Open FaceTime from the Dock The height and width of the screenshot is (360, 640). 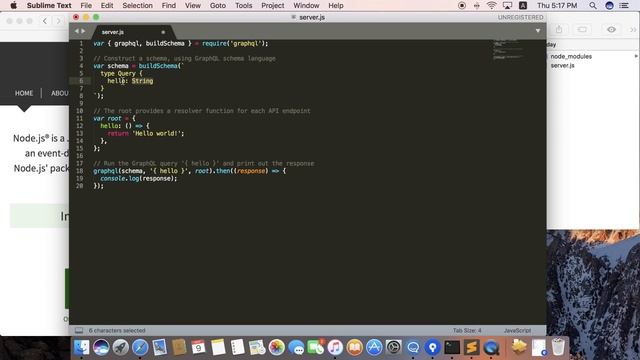pos(316,347)
